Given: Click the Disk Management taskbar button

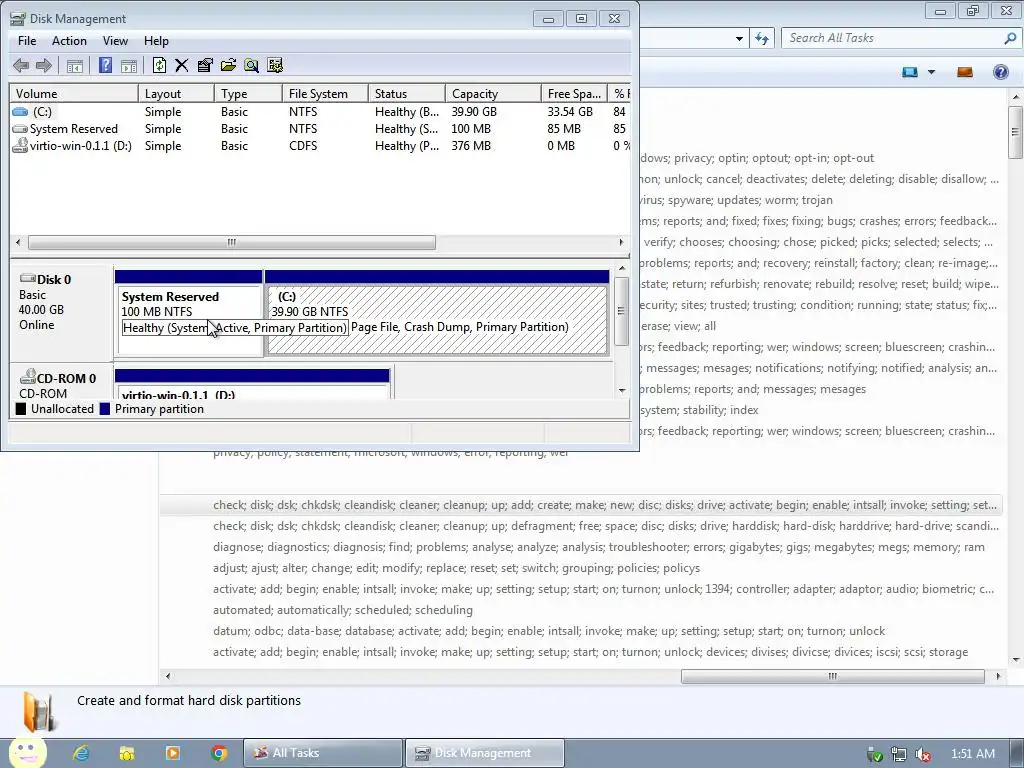Looking at the screenshot, I should 485,753.
